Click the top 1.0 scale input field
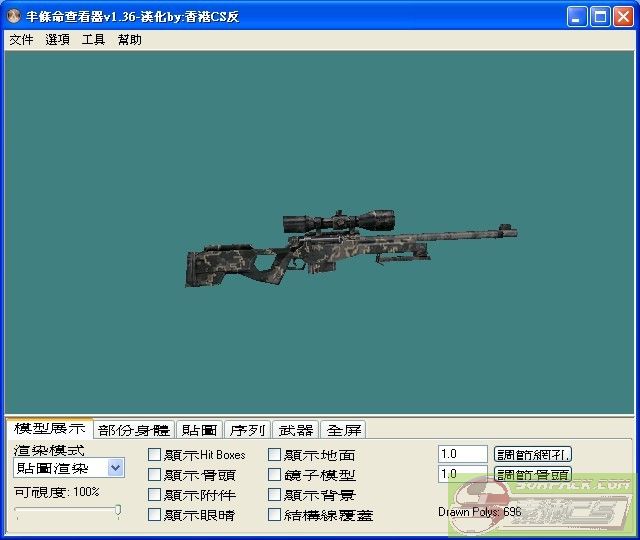This screenshot has width=640, height=540. point(462,454)
